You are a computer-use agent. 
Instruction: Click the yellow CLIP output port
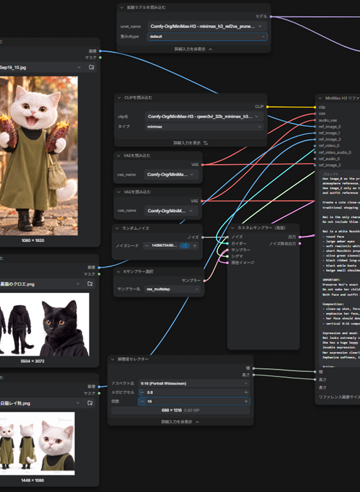(x=267, y=107)
